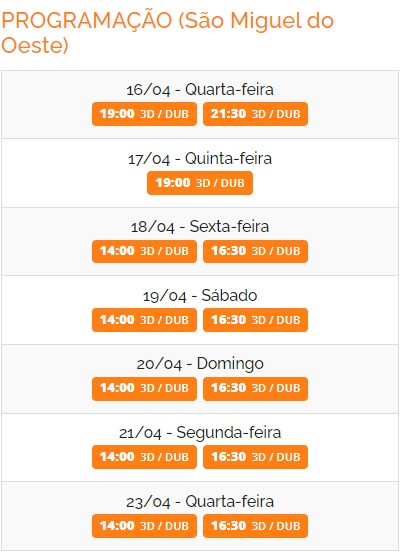Viewport: 400px width, 552px height.
Task: Choose the 14:00 session on 20/04 Domingo
Action: [x=144, y=389]
